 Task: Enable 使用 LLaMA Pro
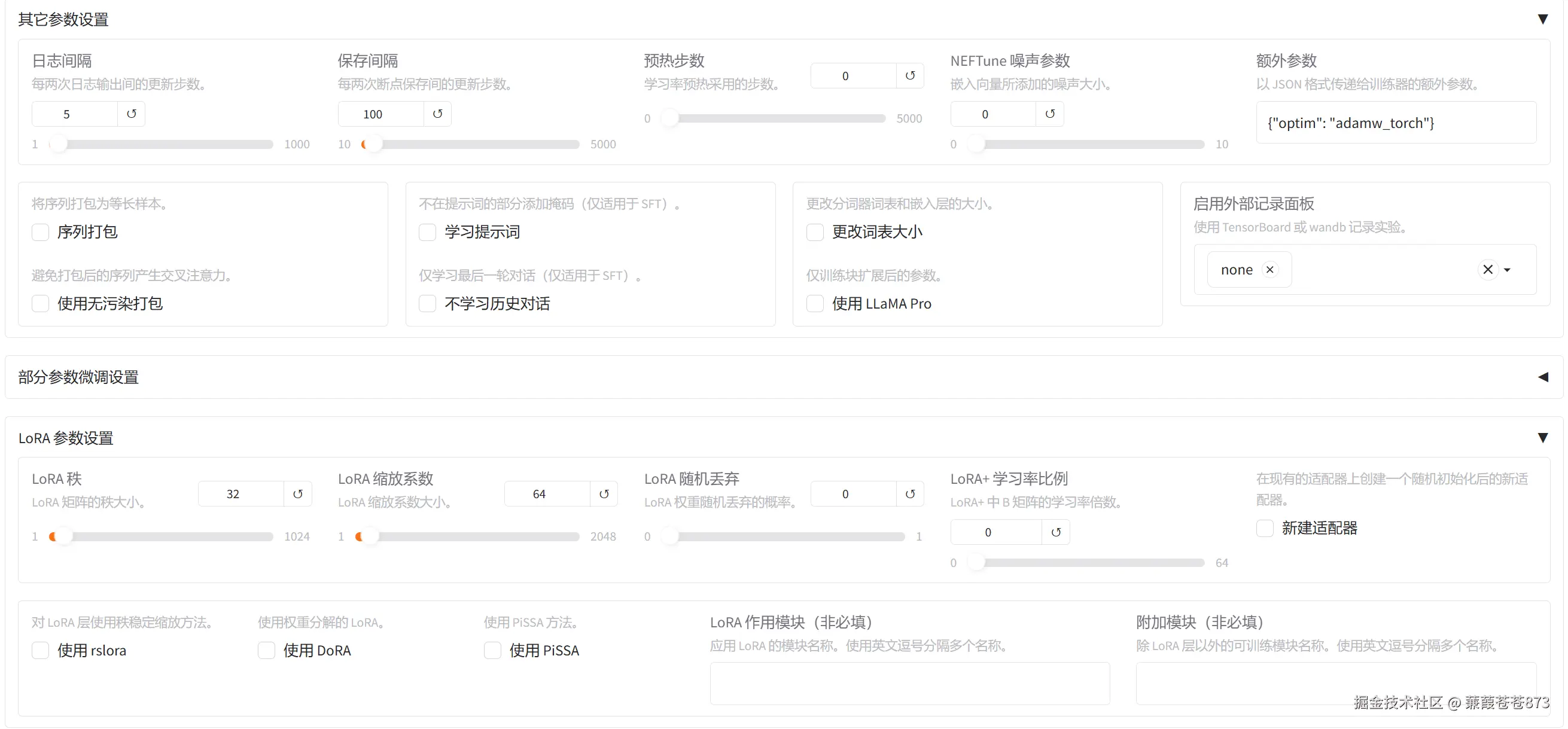click(814, 303)
